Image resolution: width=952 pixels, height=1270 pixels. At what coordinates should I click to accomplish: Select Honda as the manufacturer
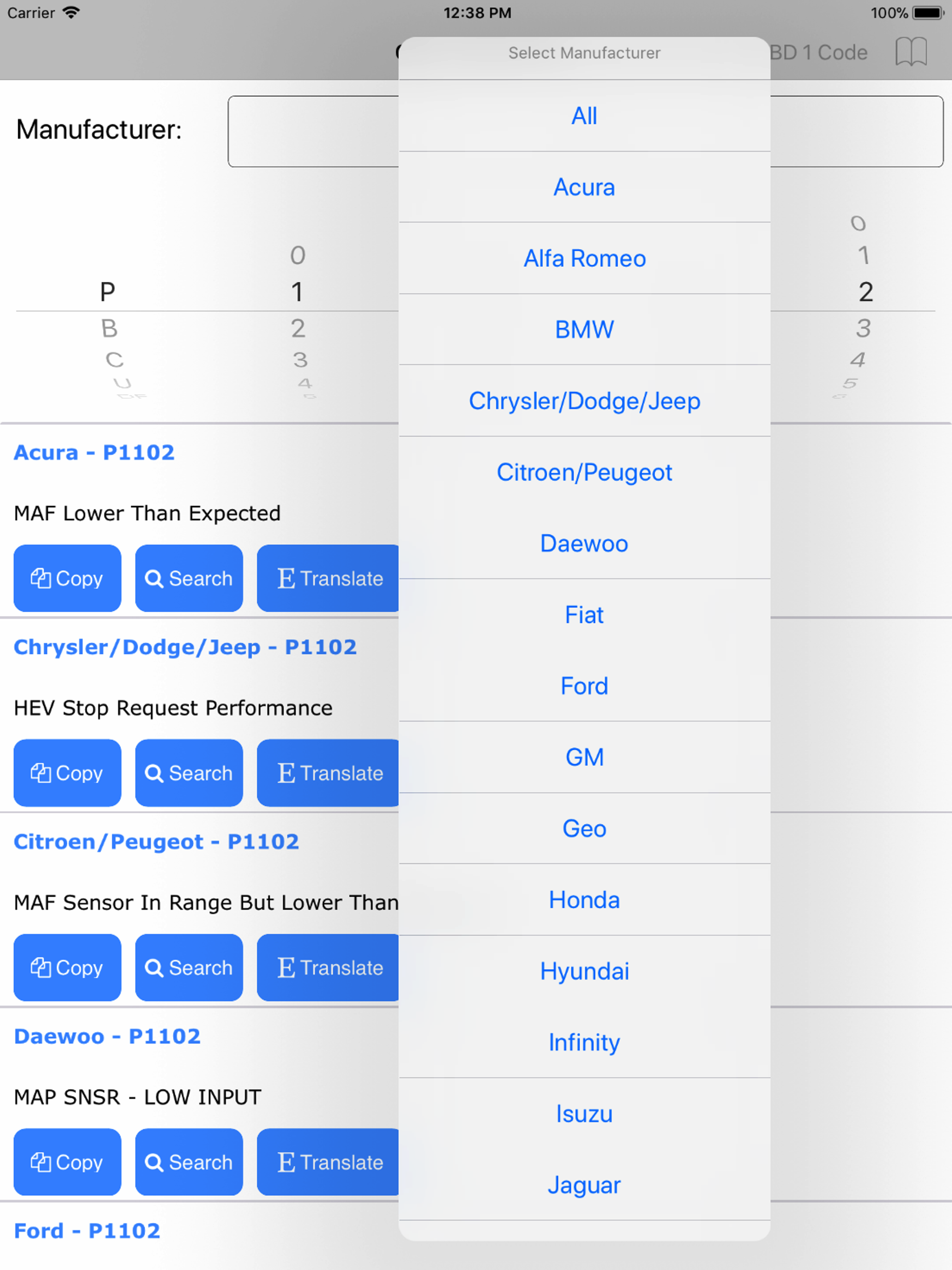(x=584, y=900)
